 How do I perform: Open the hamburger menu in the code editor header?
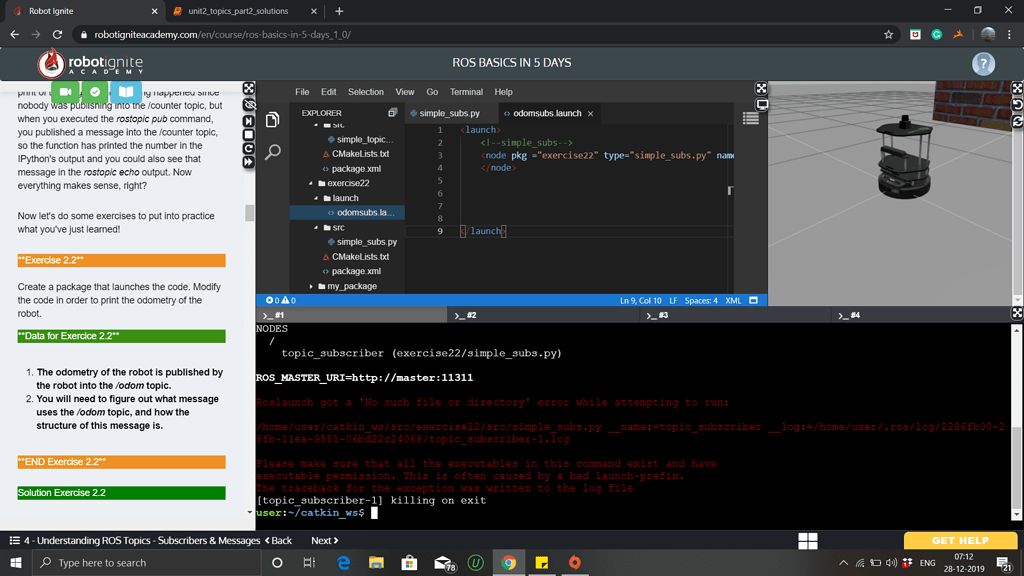pos(752,117)
